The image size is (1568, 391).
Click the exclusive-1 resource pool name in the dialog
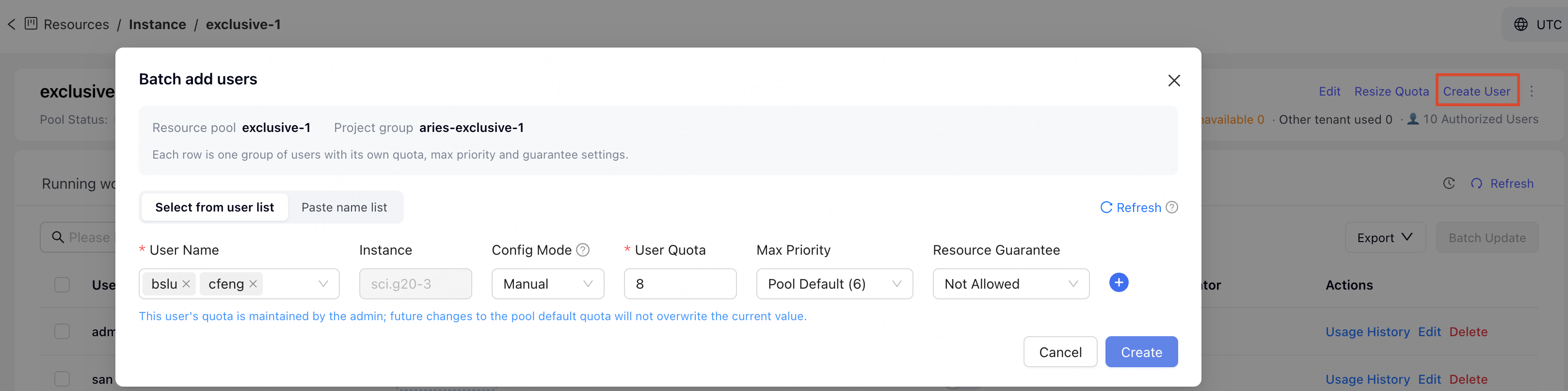click(276, 128)
